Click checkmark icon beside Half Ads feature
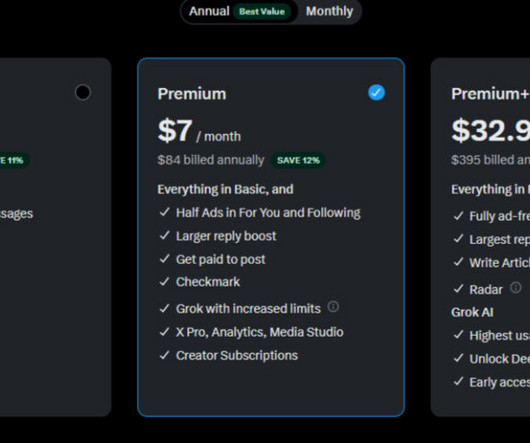 [165, 212]
